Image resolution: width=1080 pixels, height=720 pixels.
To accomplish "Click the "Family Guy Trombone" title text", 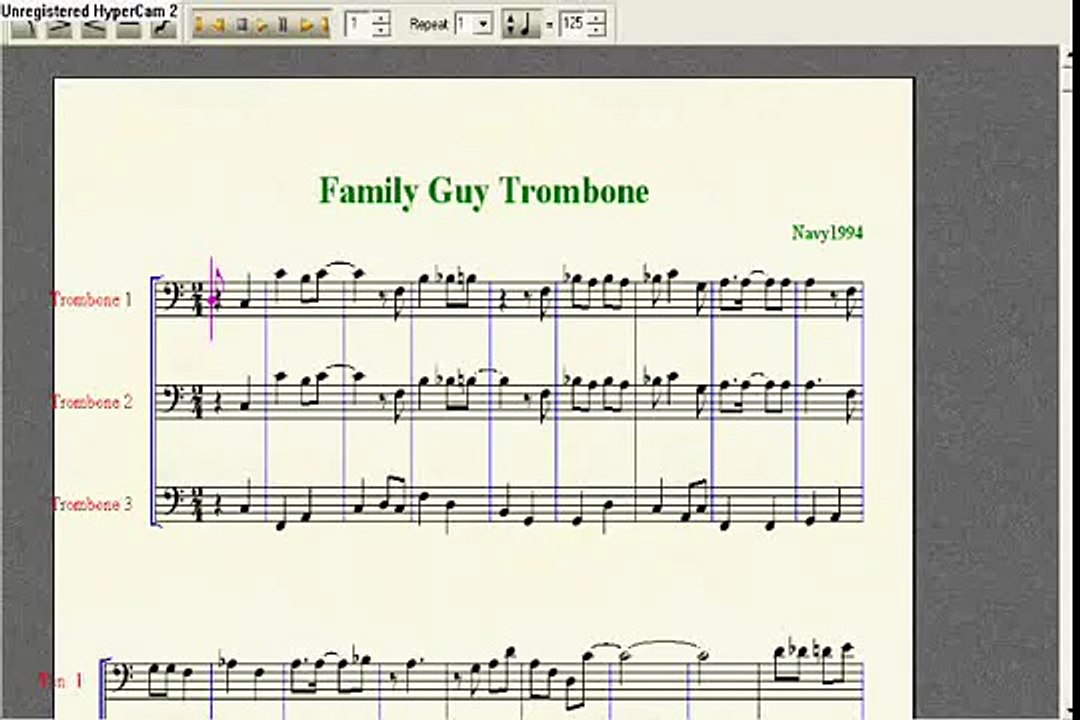I will click(x=484, y=191).
